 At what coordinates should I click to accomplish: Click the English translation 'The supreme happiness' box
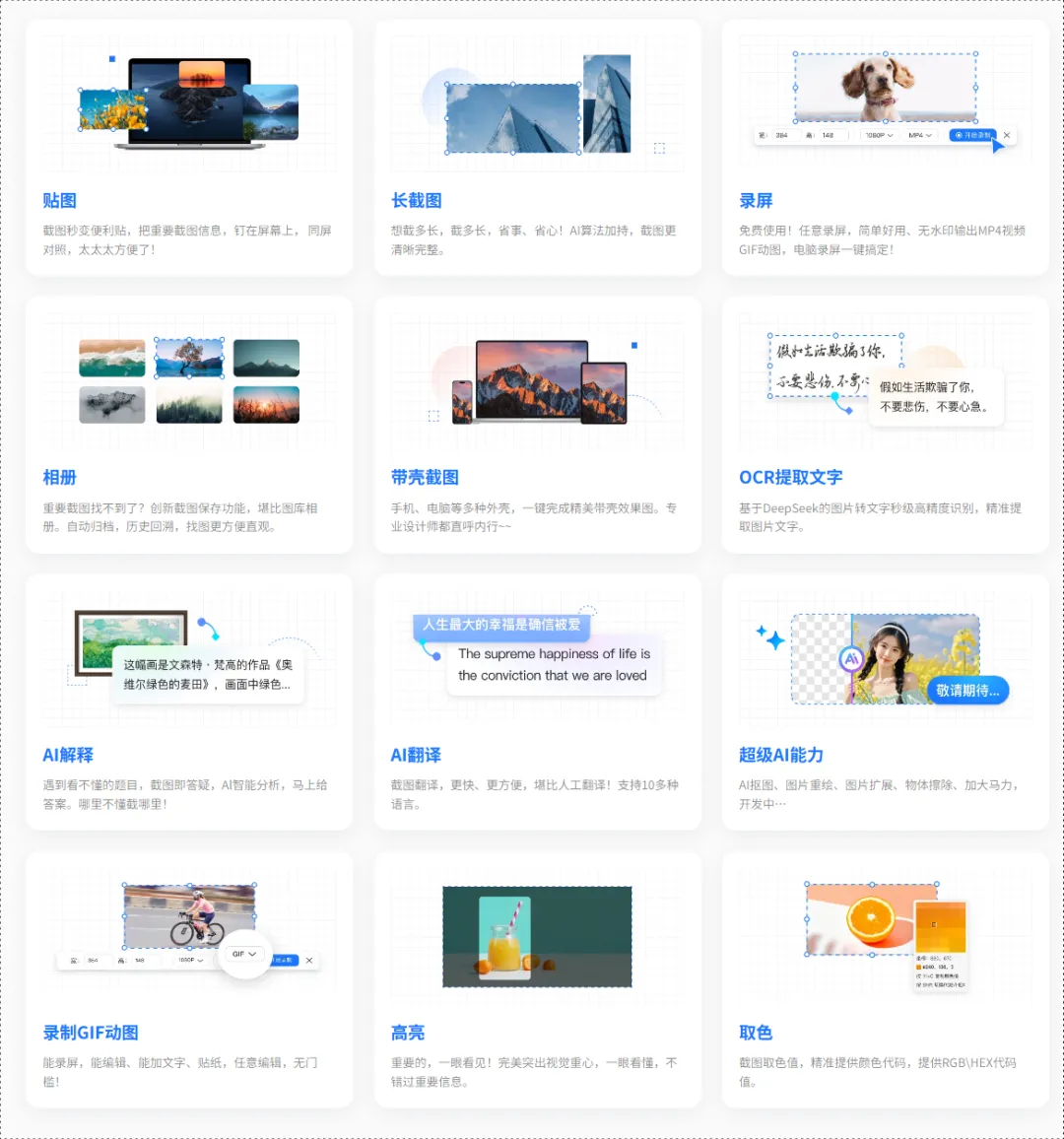[x=554, y=665]
